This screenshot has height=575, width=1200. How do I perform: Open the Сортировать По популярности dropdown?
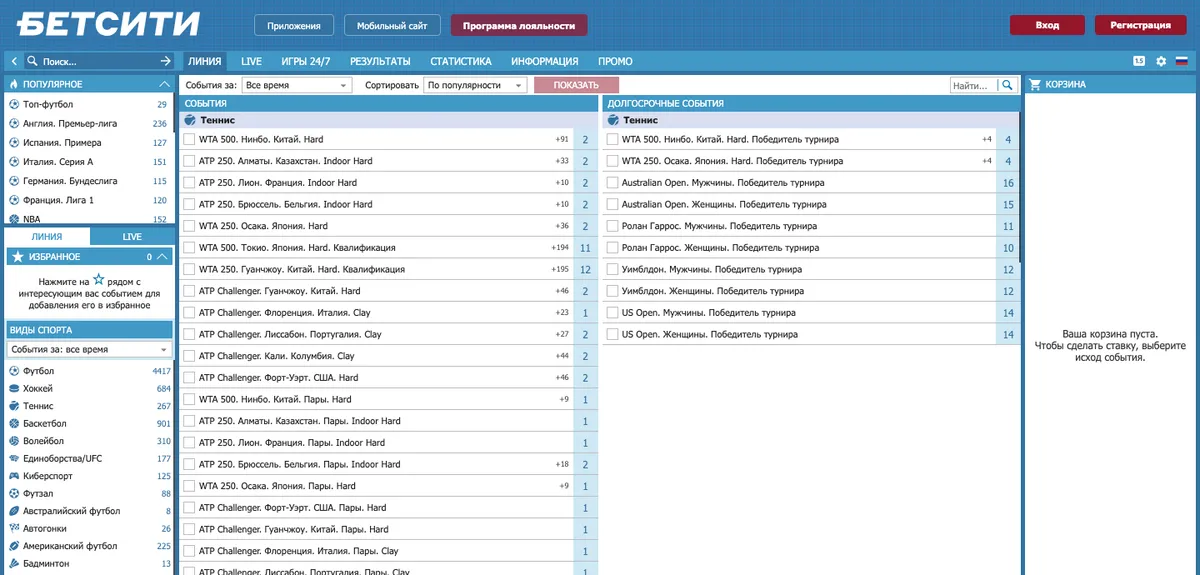point(475,86)
